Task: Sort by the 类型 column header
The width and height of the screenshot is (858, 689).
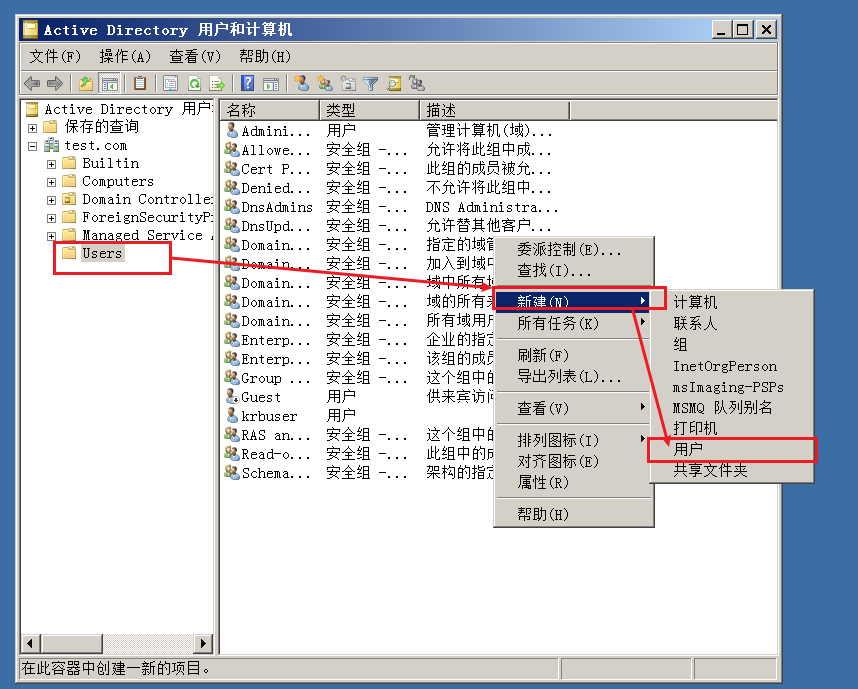Action: [369, 110]
